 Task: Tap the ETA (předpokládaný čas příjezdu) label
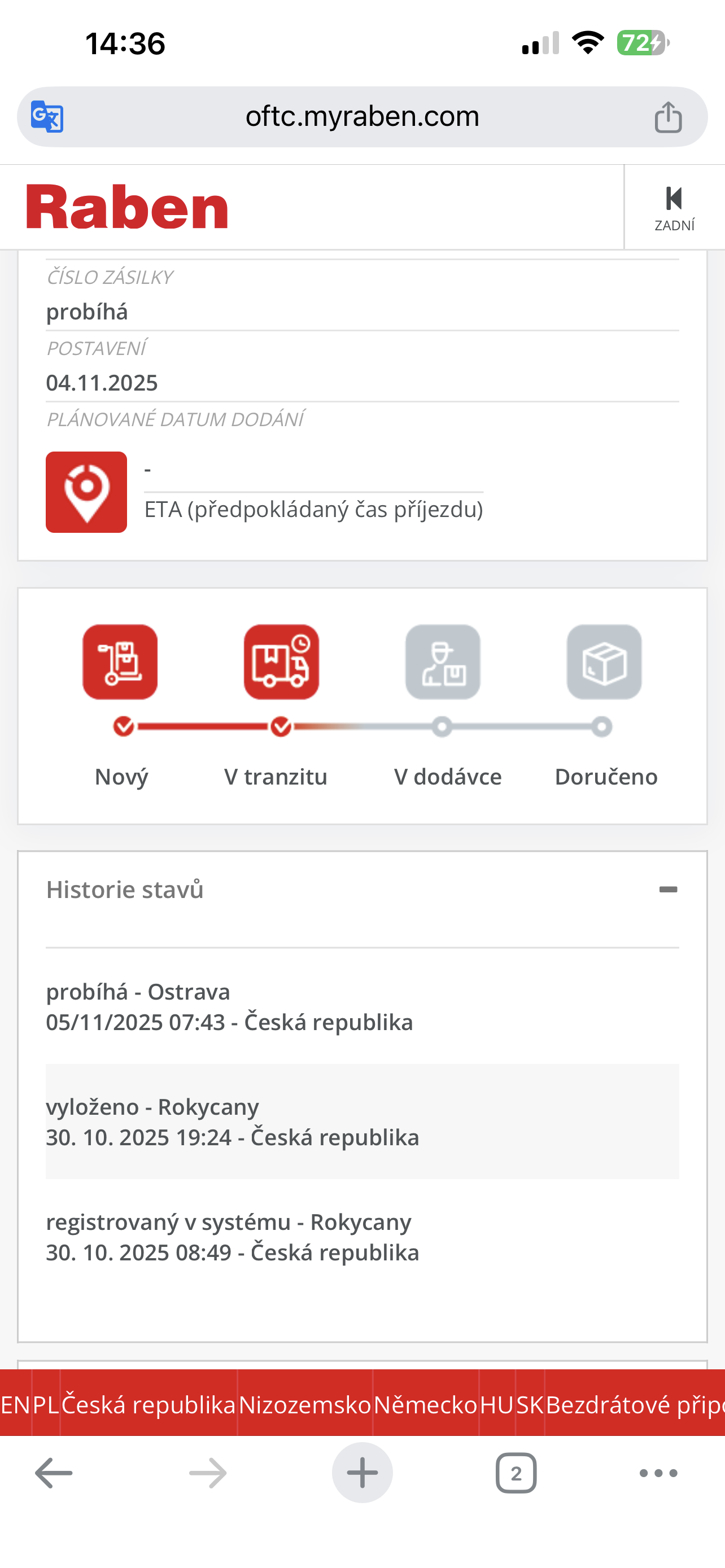(313, 509)
